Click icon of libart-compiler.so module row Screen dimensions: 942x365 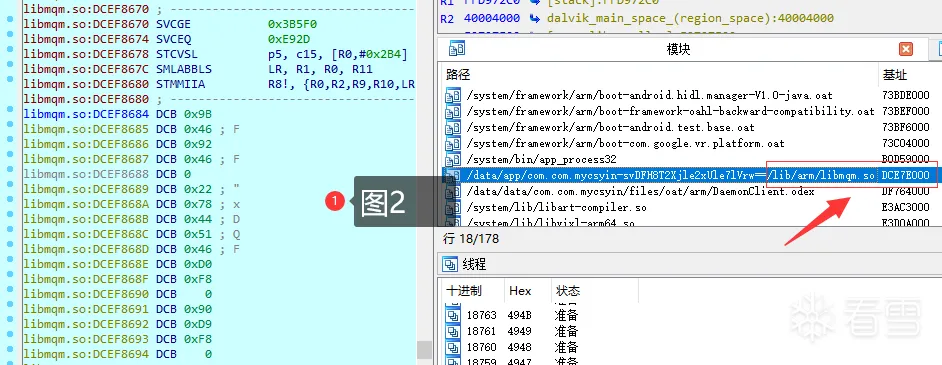[452, 208]
